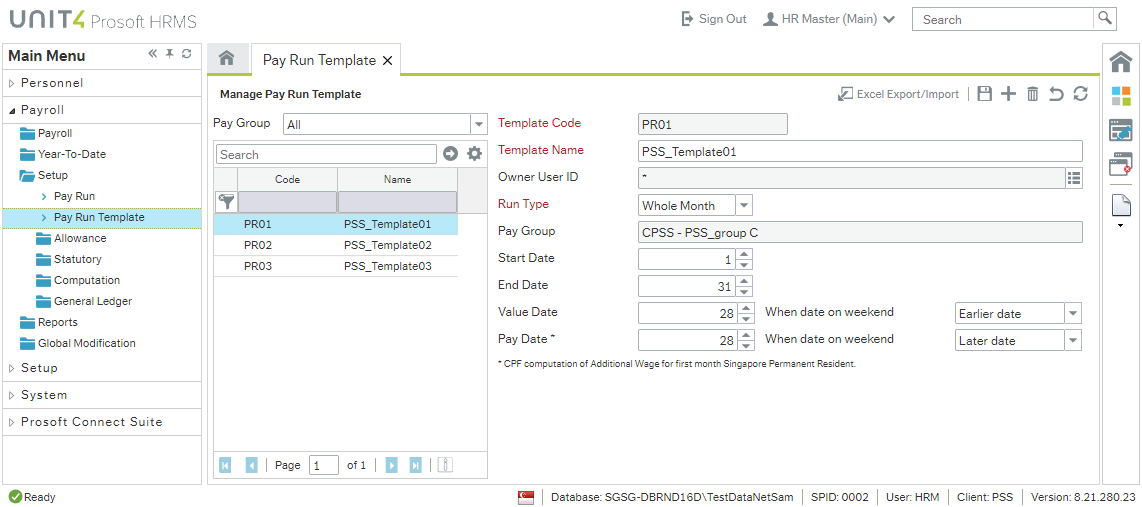The image size is (1142, 507).
Task: Go to first page in the pager
Action: click(225, 465)
